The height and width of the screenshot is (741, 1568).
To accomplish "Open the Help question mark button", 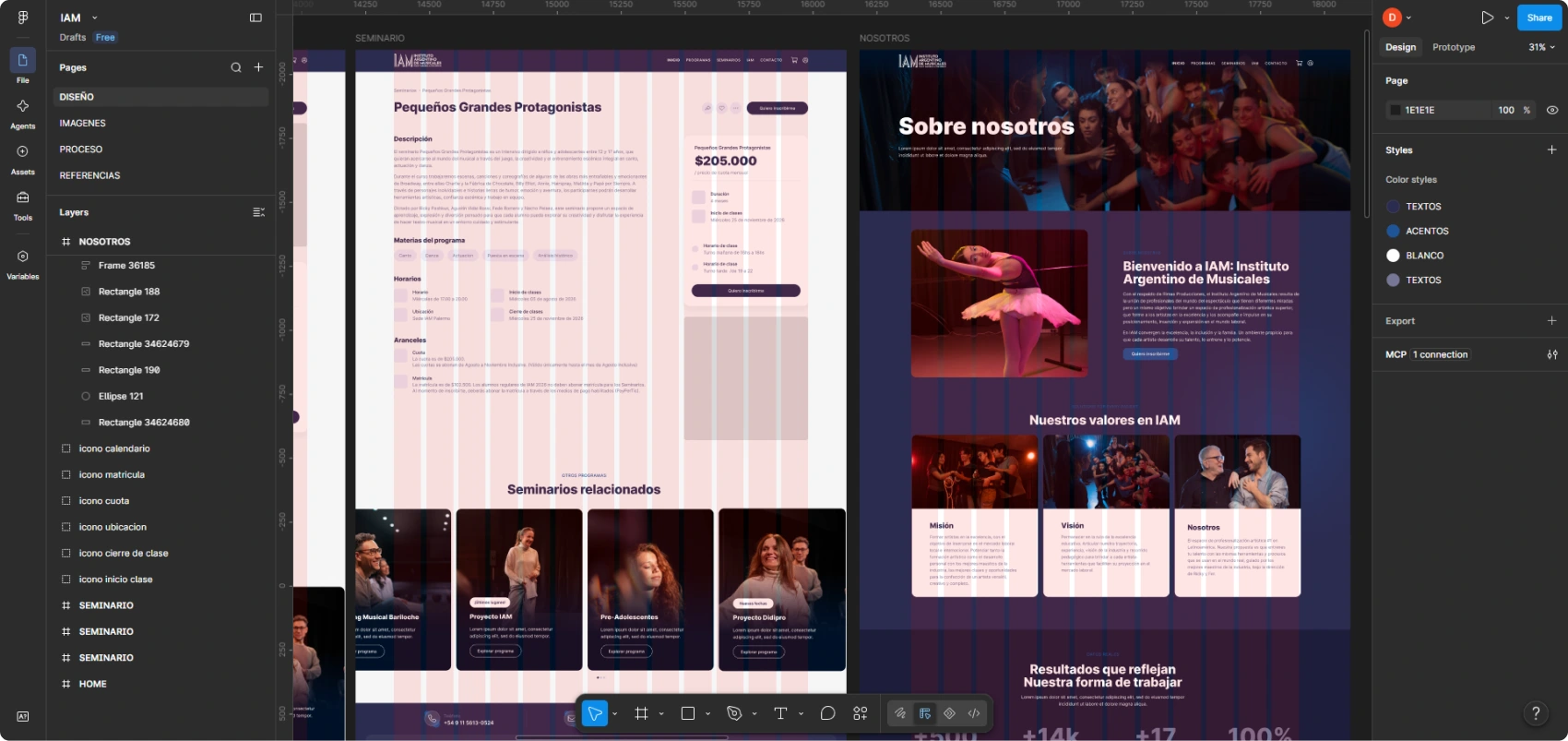I will (1536, 712).
